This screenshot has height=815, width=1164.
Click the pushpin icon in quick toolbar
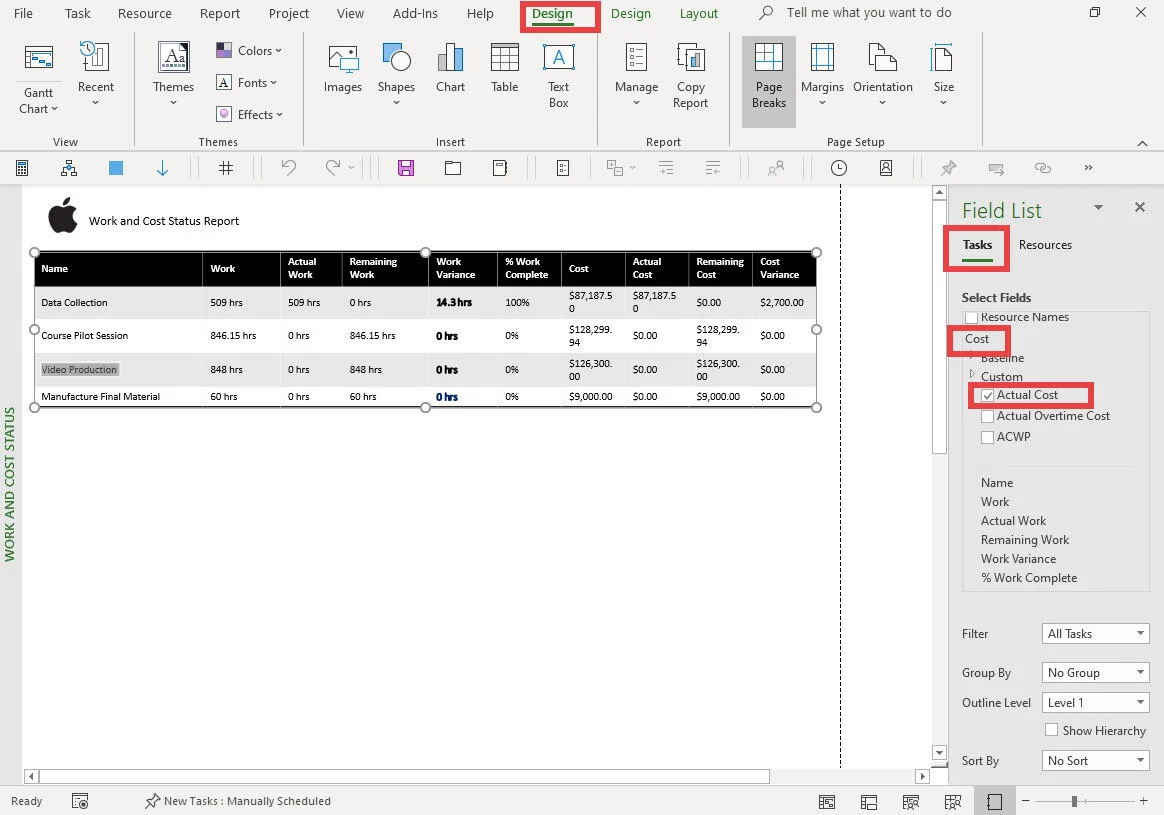948,168
